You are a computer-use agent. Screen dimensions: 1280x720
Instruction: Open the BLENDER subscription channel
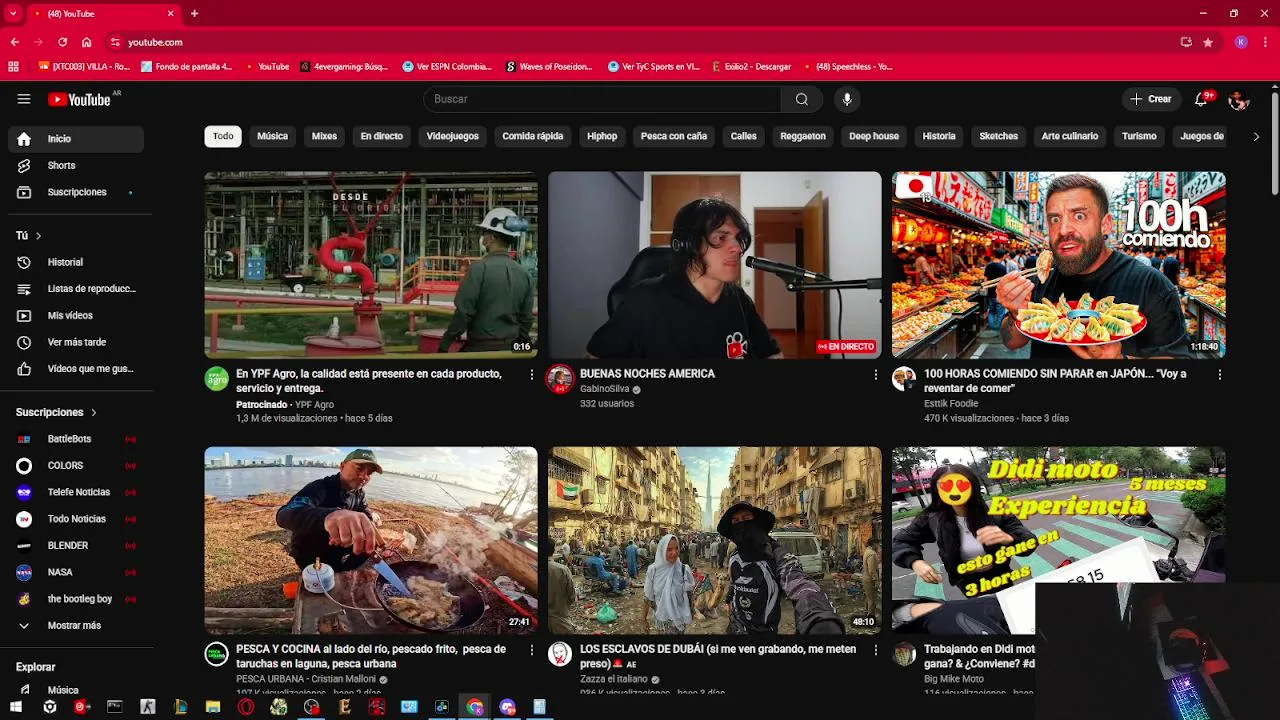tap(76, 546)
